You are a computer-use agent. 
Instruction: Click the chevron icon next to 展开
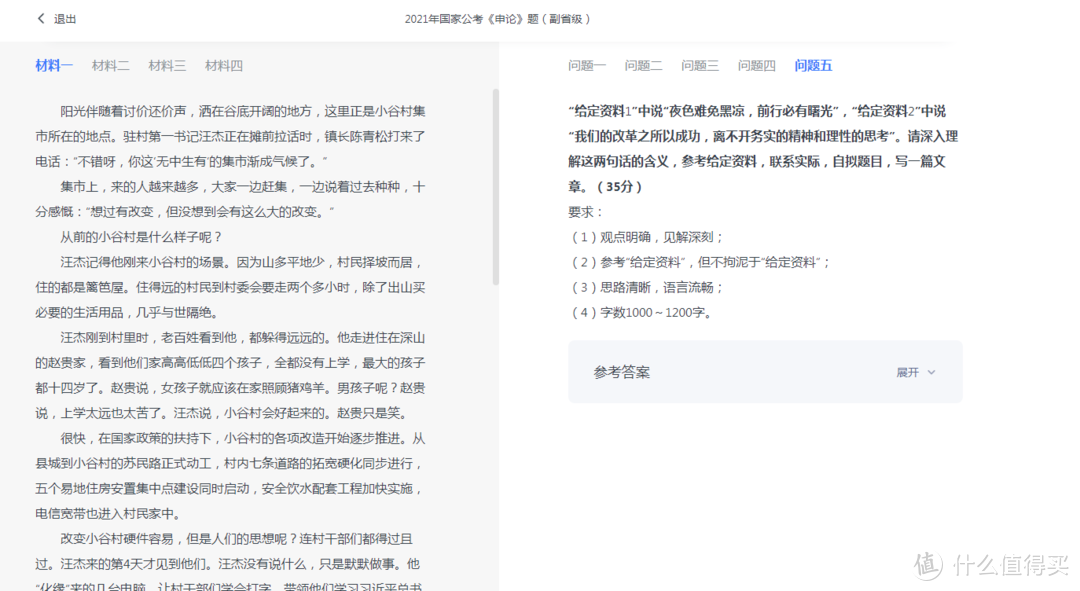click(x=932, y=371)
